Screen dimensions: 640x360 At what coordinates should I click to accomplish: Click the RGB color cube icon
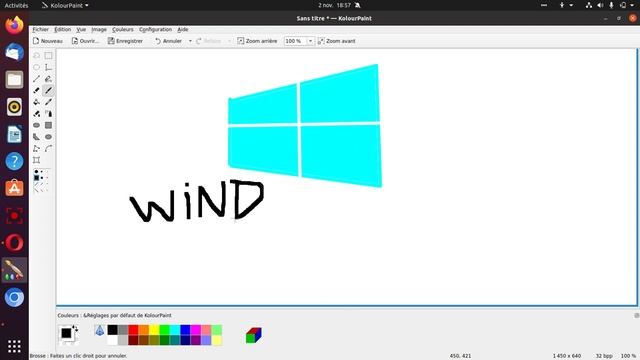tap(253, 335)
